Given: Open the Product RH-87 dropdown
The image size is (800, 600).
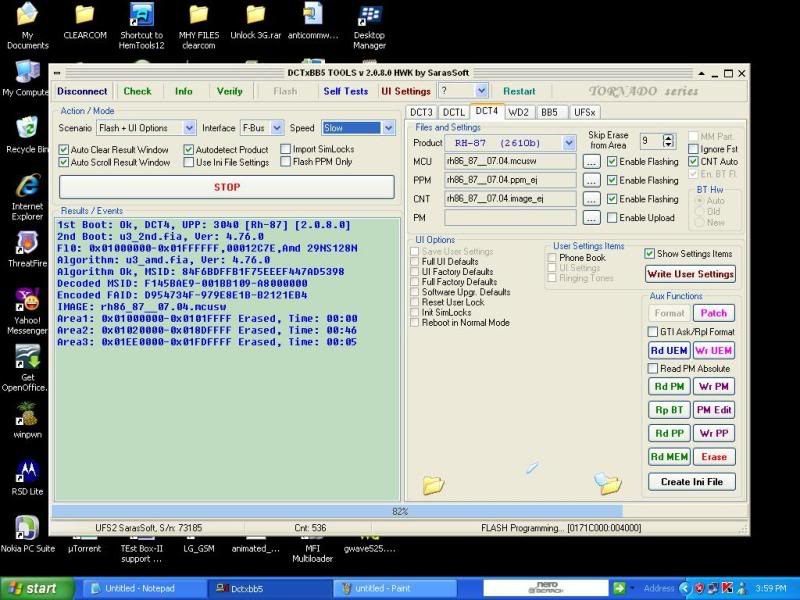Looking at the screenshot, I should (x=569, y=143).
